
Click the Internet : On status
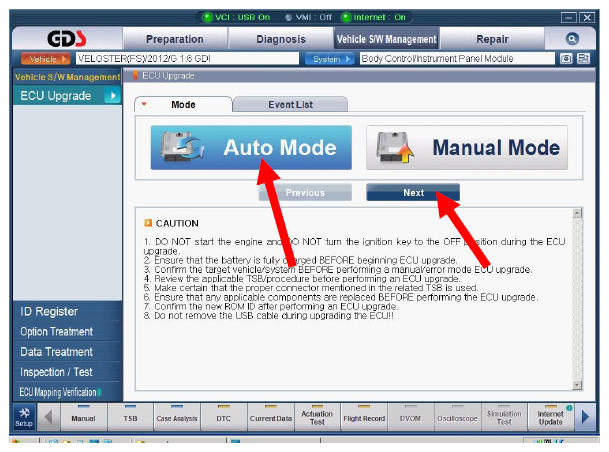(374, 17)
